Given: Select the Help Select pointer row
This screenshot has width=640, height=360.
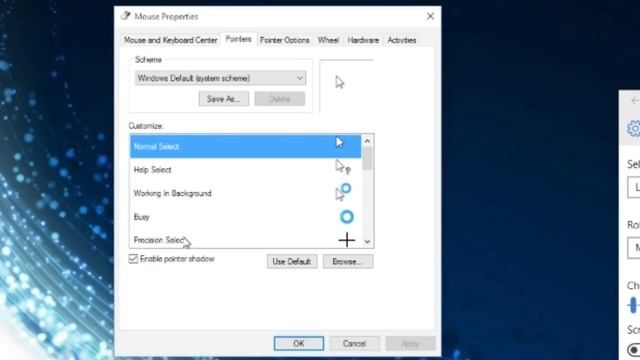Looking at the screenshot, I should pyautogui.click(x=245, y=169).
